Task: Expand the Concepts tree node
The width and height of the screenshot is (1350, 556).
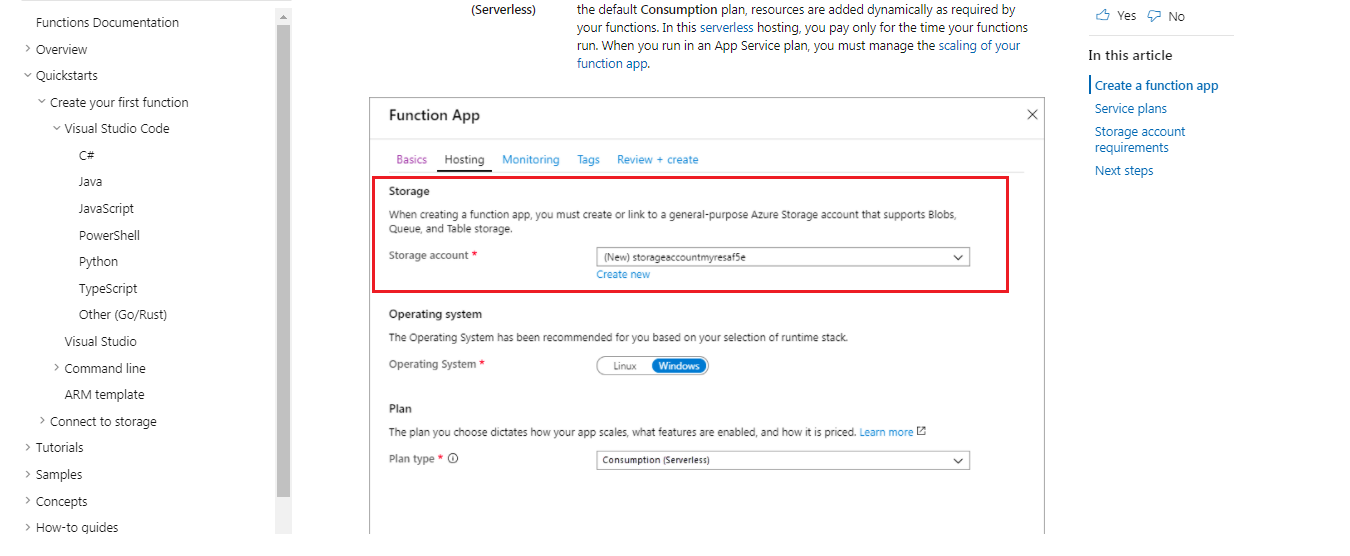Action: (x=27, y=502)
